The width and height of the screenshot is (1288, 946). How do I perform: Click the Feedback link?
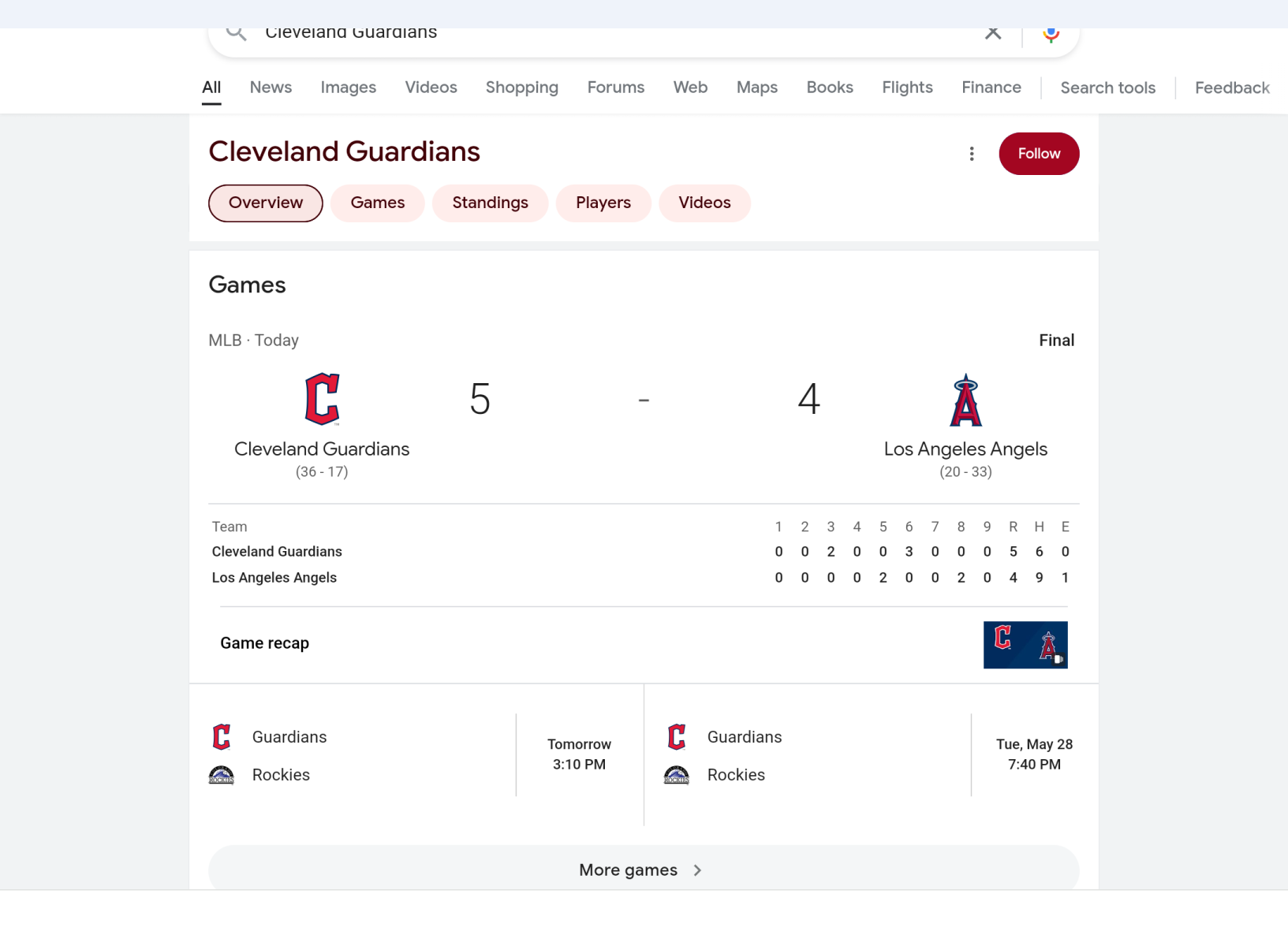[1231, 88]
